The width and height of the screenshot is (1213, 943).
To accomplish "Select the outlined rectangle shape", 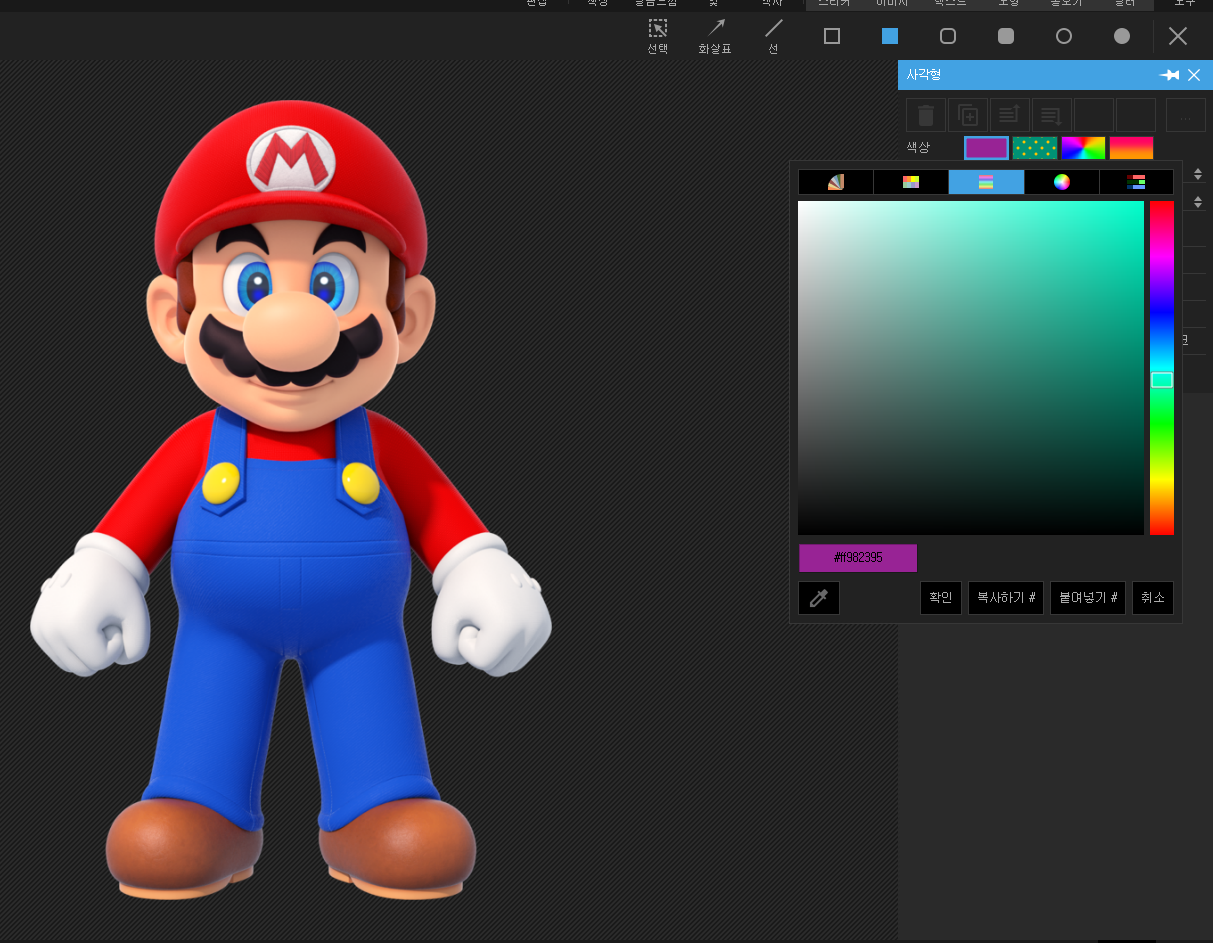I will [x=832, y=36].
